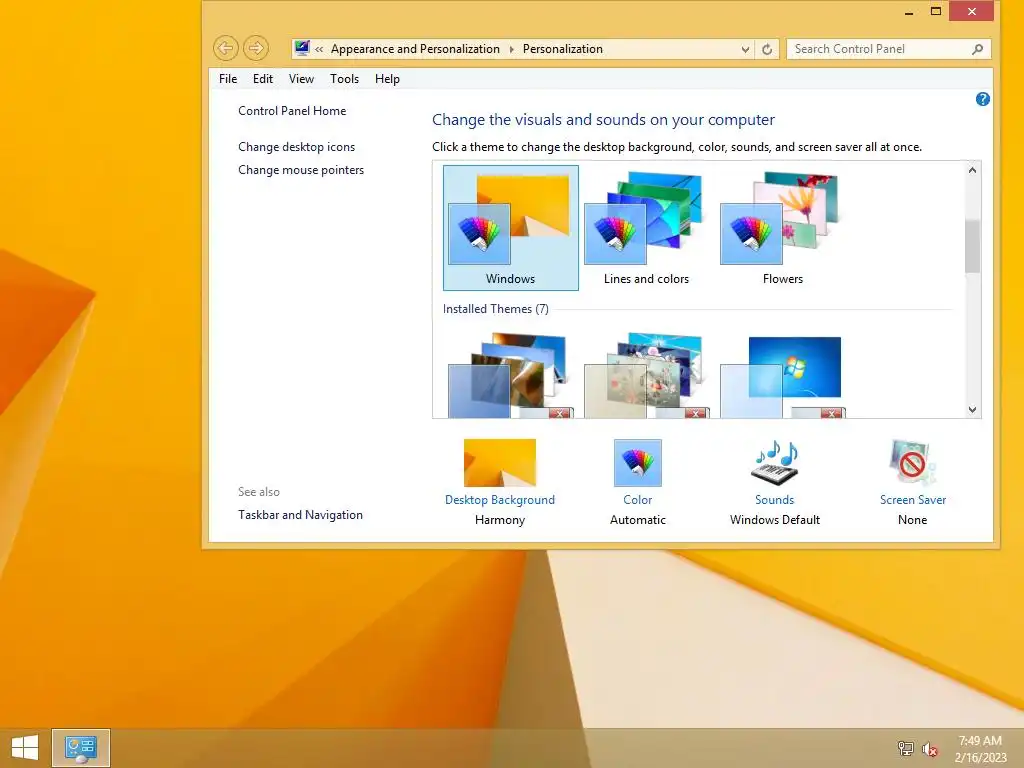Open help with the blue question mark
This screenshot has height=768, width=1024.
982,99
